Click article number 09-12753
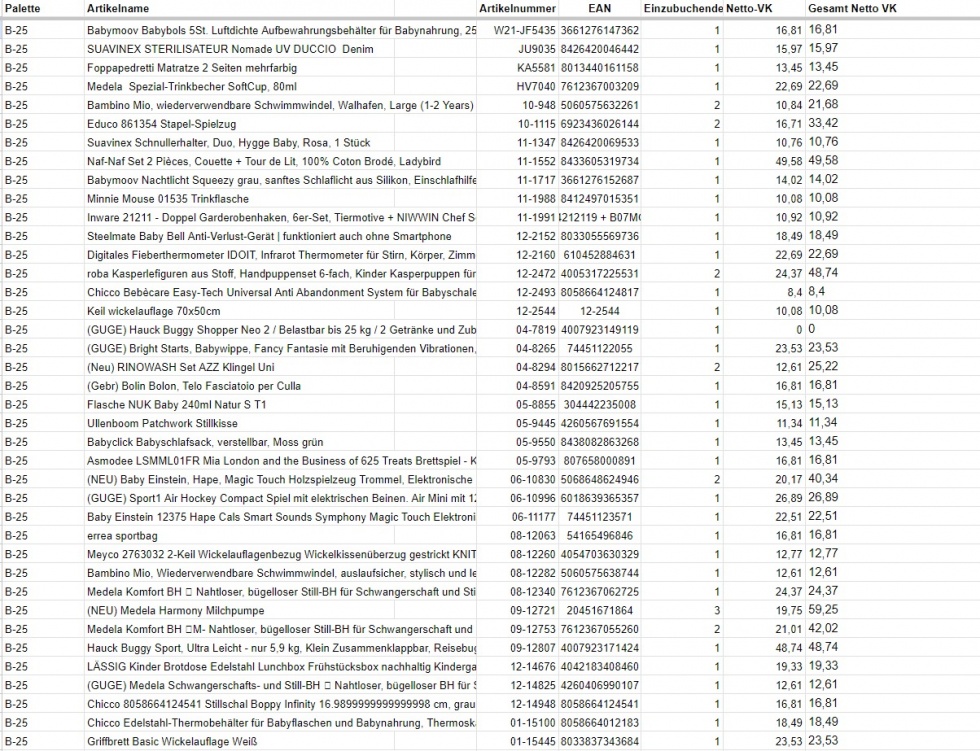 pyautogui.click(x=532, y=630)
